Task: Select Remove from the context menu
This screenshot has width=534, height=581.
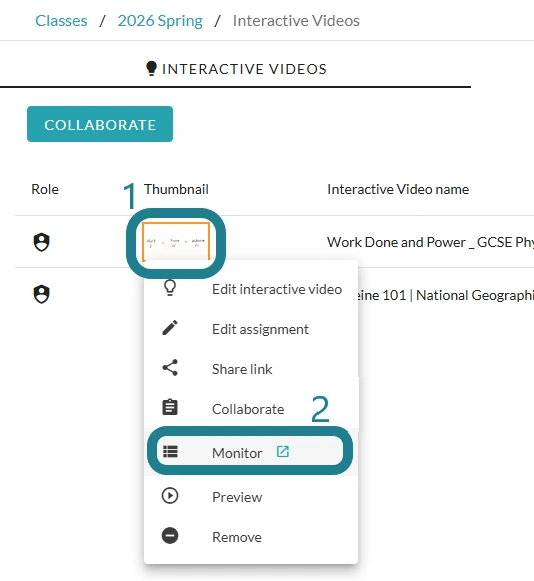Action: (x=251, y=537)
